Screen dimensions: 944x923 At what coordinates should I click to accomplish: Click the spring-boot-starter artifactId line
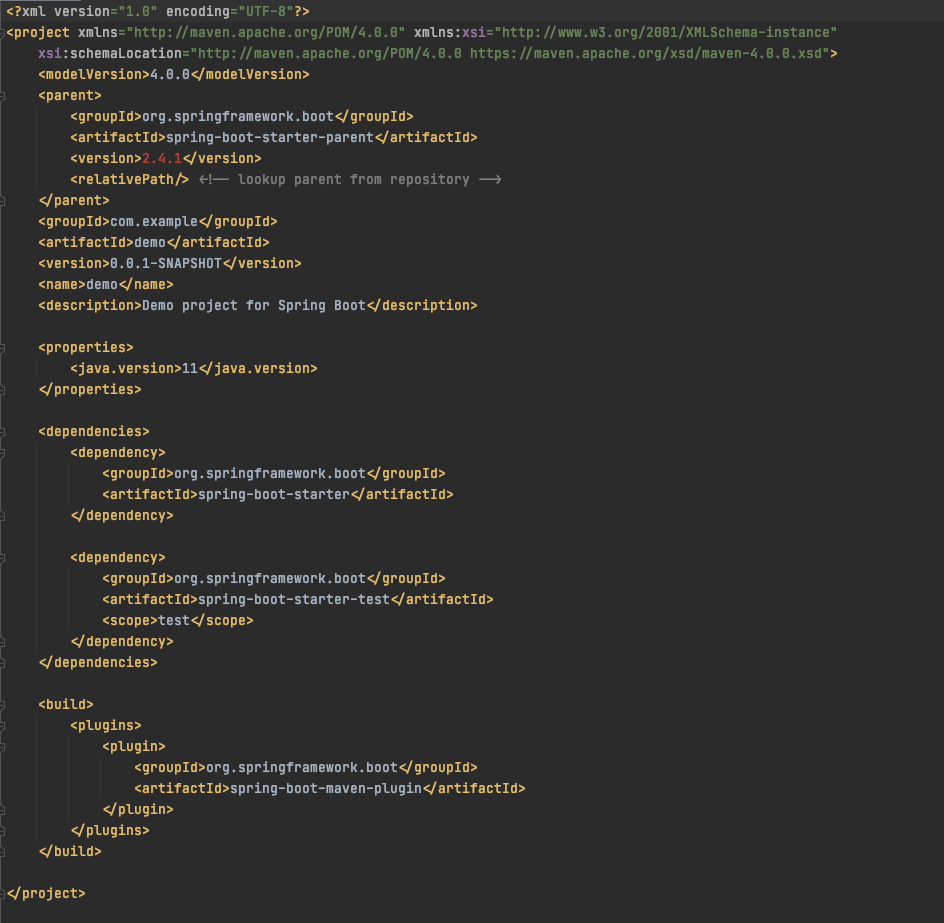[x=278, y=495]
